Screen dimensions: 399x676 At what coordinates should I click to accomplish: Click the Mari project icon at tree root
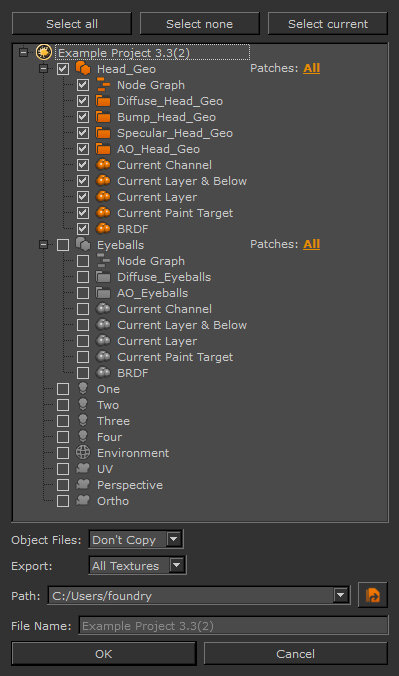44,52
